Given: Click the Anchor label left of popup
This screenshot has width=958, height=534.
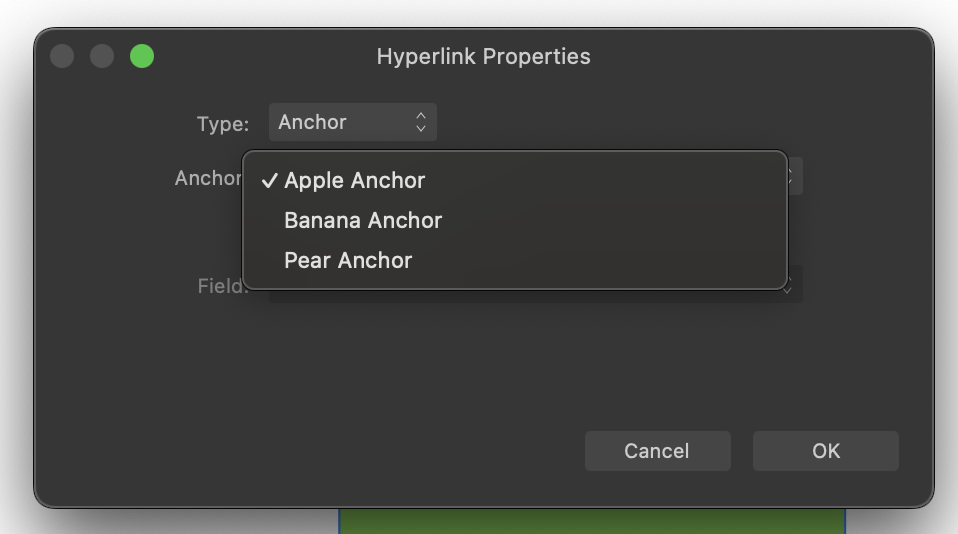Looking at the screenshot, I should coord(208,178).
